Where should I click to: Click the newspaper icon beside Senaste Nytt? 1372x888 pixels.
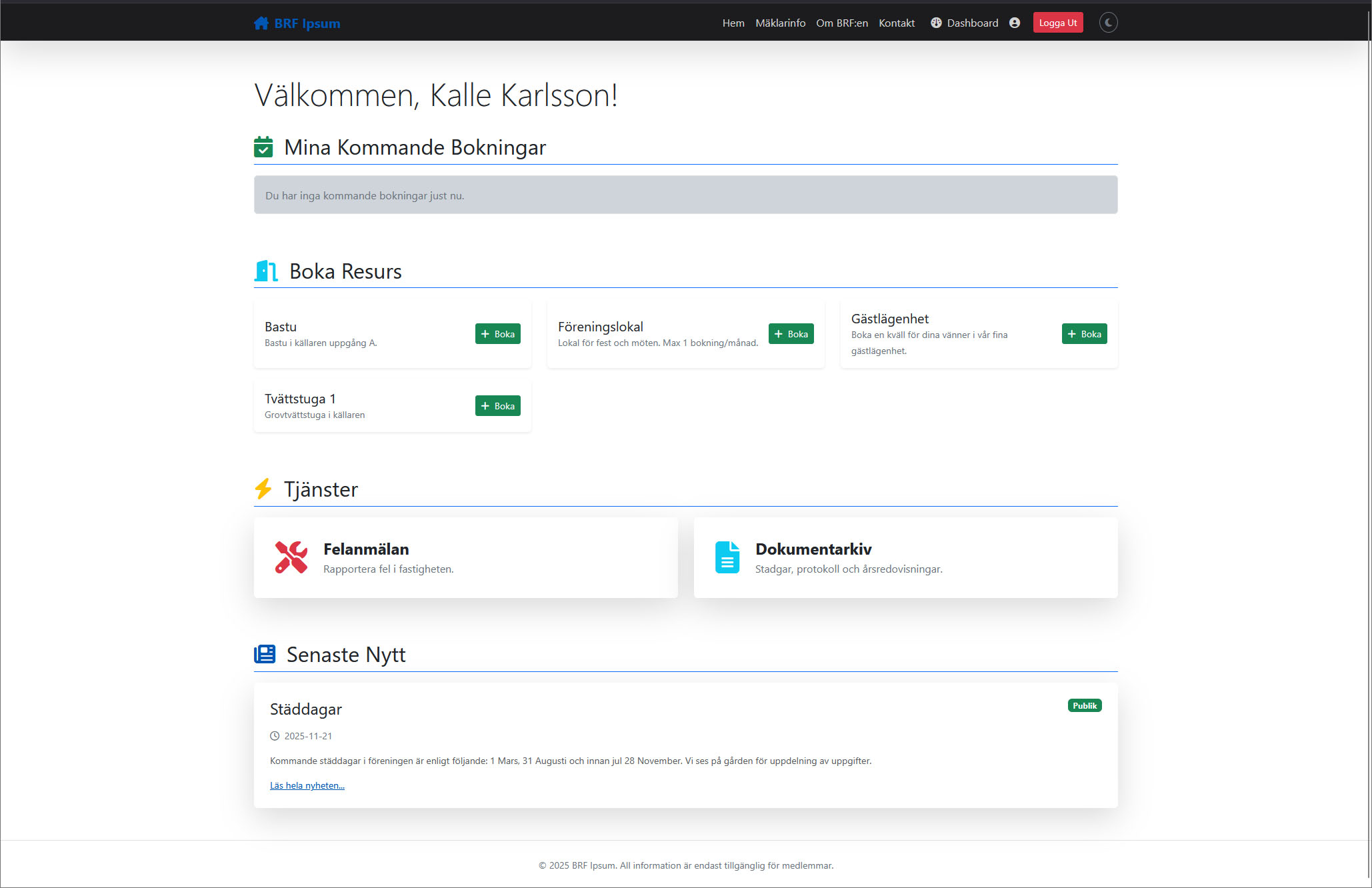(x=265, y=654)
